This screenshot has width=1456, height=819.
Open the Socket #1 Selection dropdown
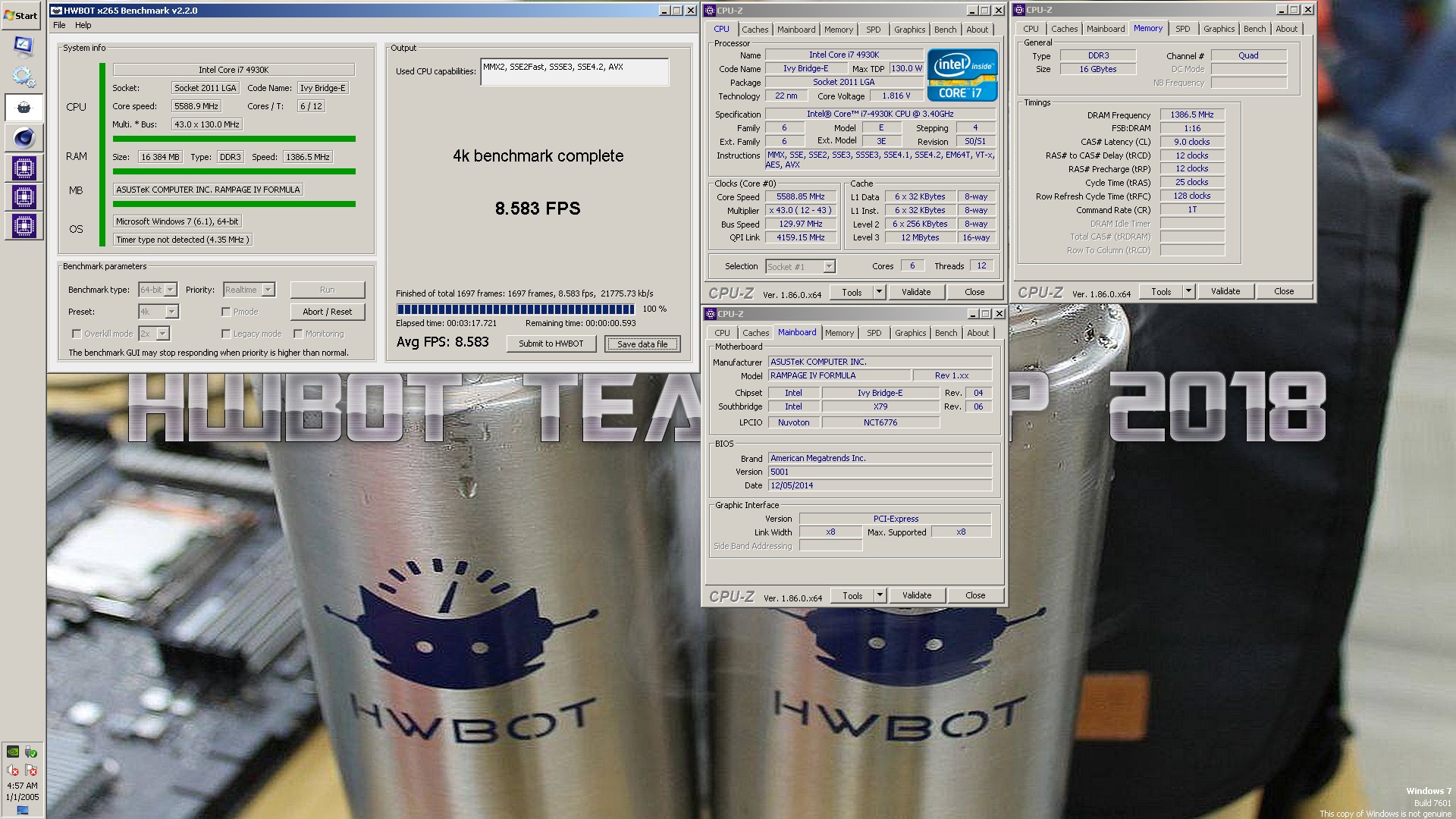(x=829, y=266)
